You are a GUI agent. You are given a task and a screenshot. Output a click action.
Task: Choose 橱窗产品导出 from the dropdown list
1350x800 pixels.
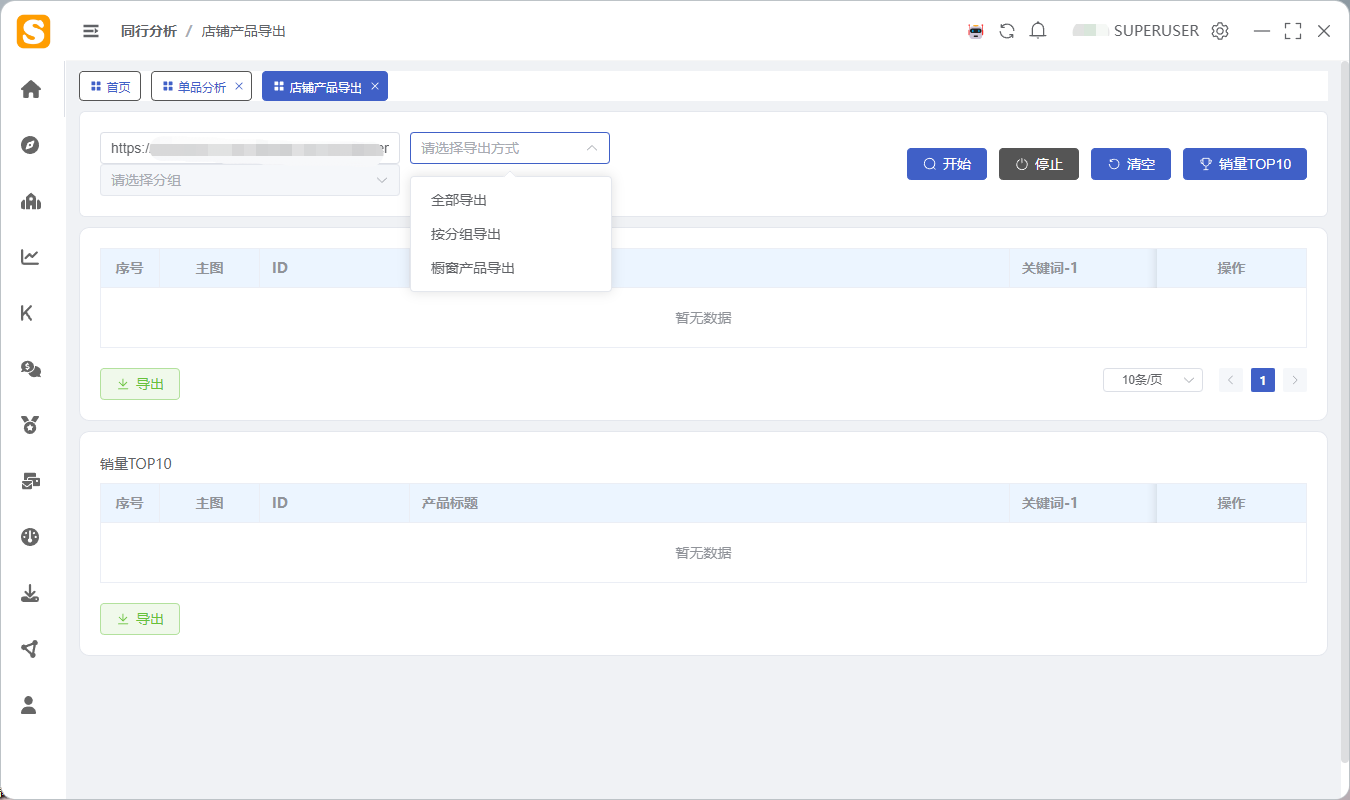pyautogui.click(x=511, y=268)
